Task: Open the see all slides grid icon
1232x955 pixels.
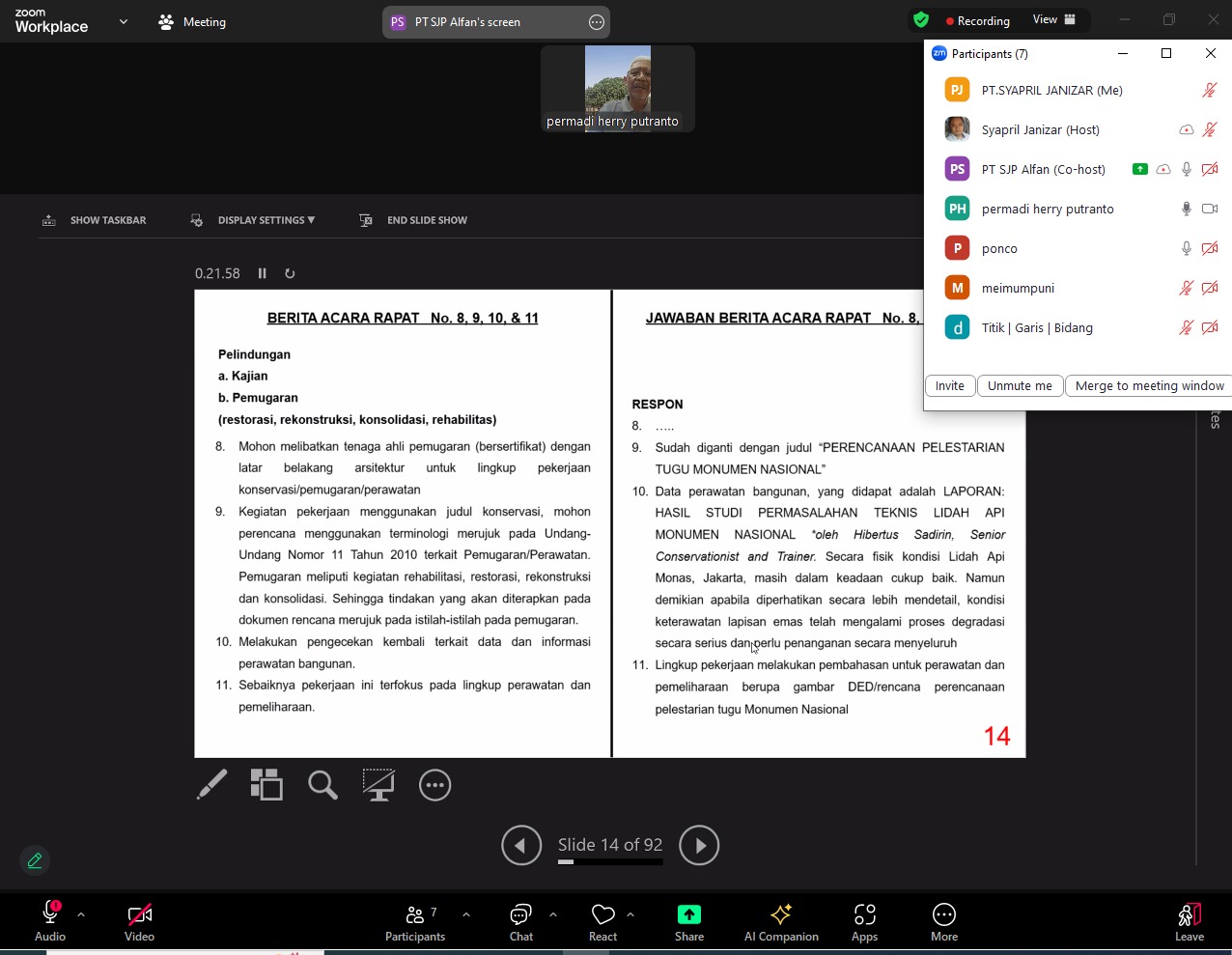Action: click(x=266, y=785)
